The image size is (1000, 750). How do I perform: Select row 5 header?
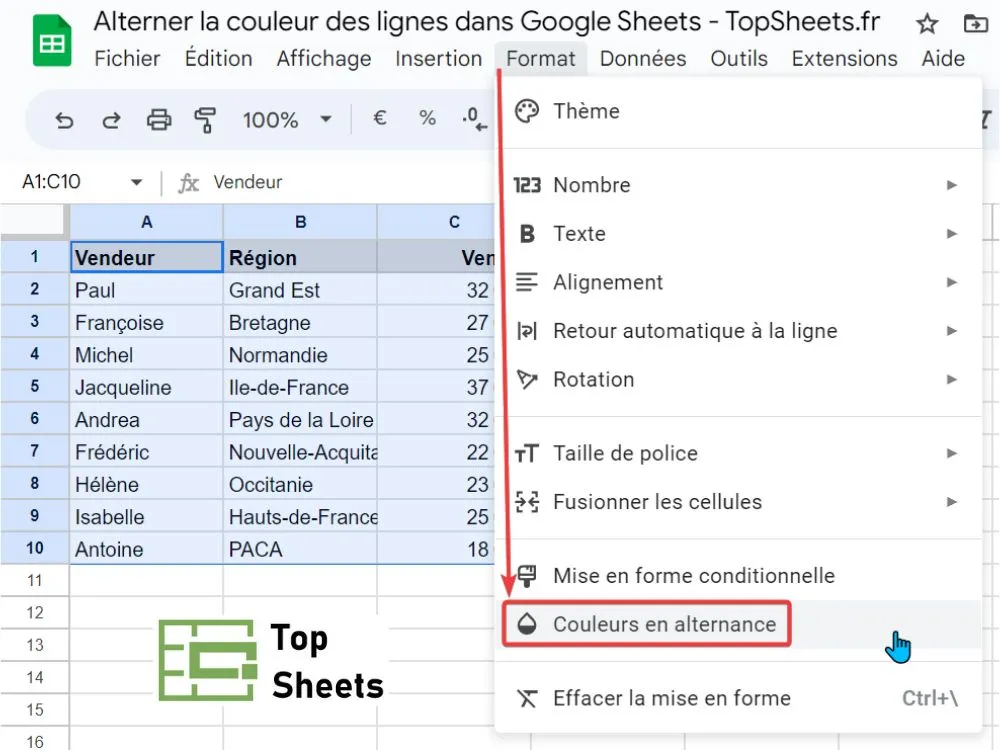(x=34, y=386)
